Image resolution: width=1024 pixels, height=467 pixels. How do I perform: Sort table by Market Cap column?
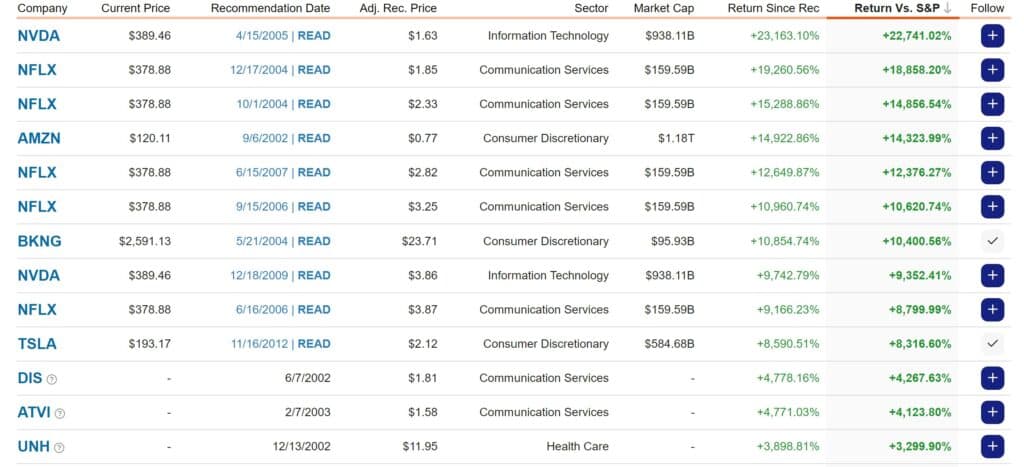pos(663,8)
